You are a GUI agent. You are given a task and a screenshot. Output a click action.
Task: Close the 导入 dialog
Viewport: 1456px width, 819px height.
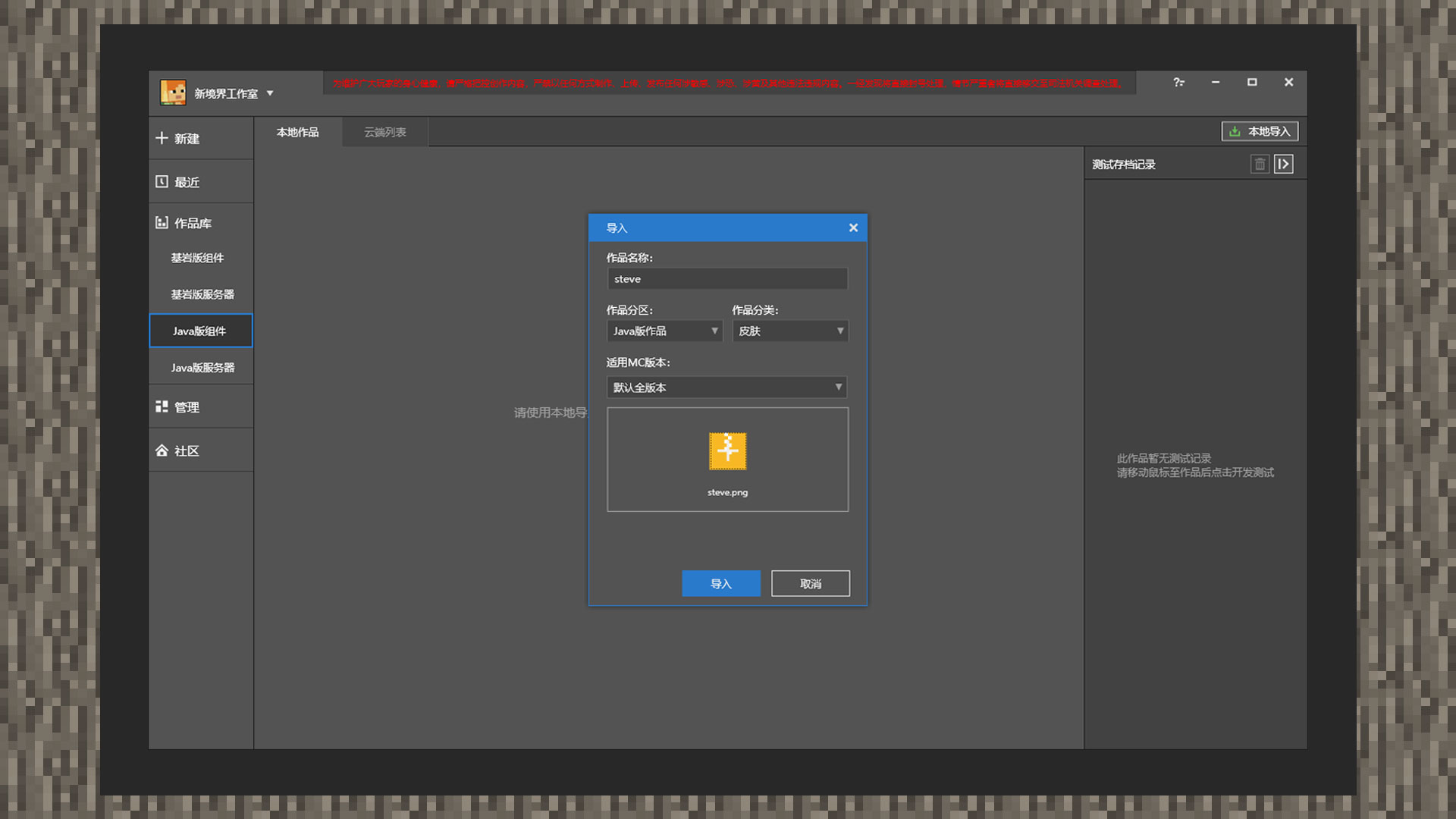pyautogui.click(x=853, y=227)
